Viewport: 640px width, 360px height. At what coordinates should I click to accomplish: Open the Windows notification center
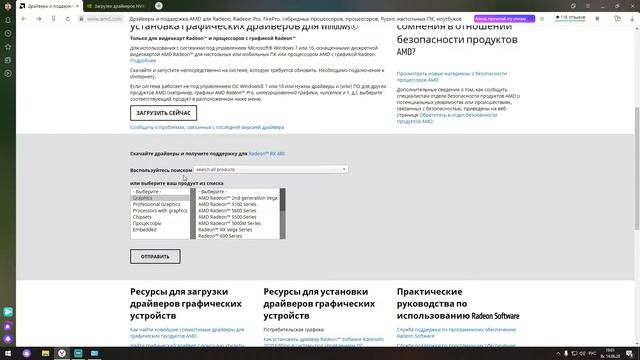click(629, 353)
